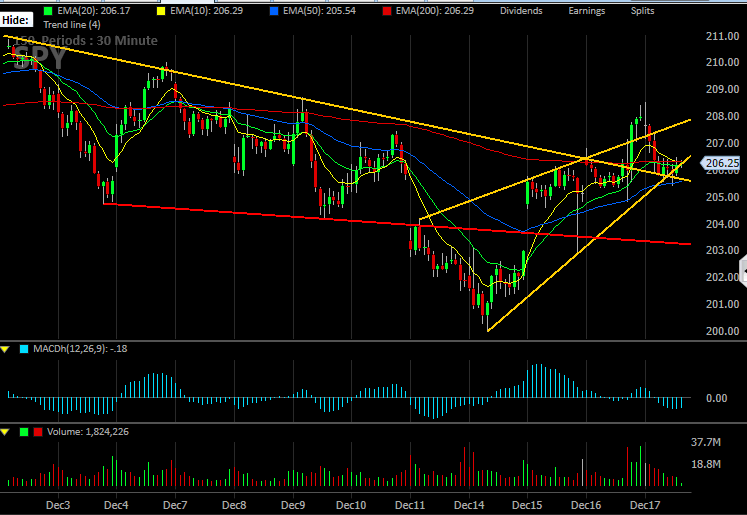
Task: Click the Dec10 date label
Action: pyautogui.click(x=351, y=505)
